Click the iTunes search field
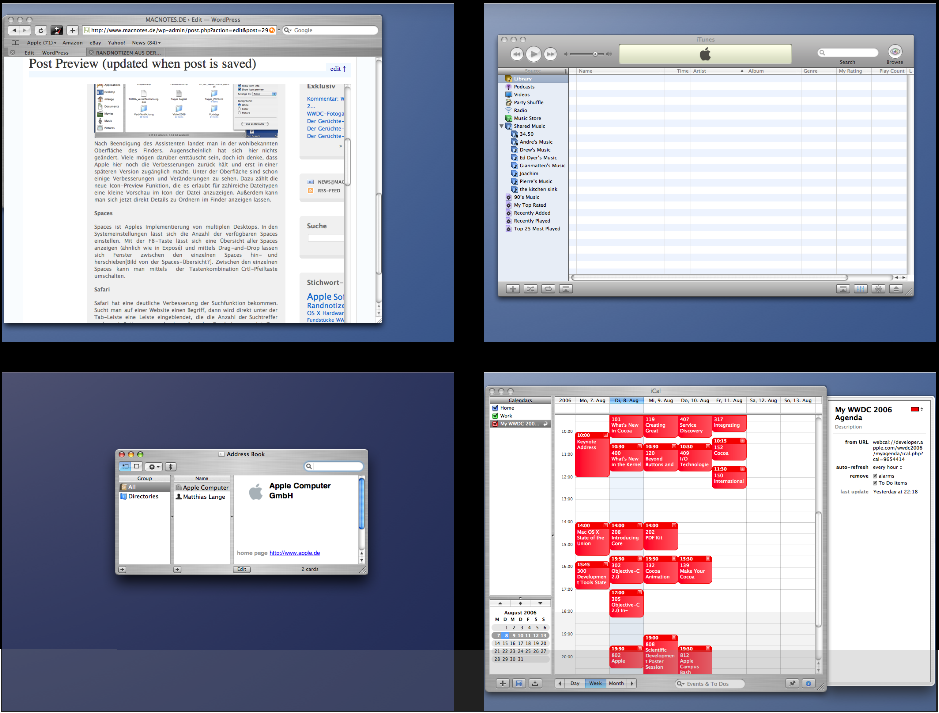This screenshot has height=713, width=939. [x=847, y=53]
